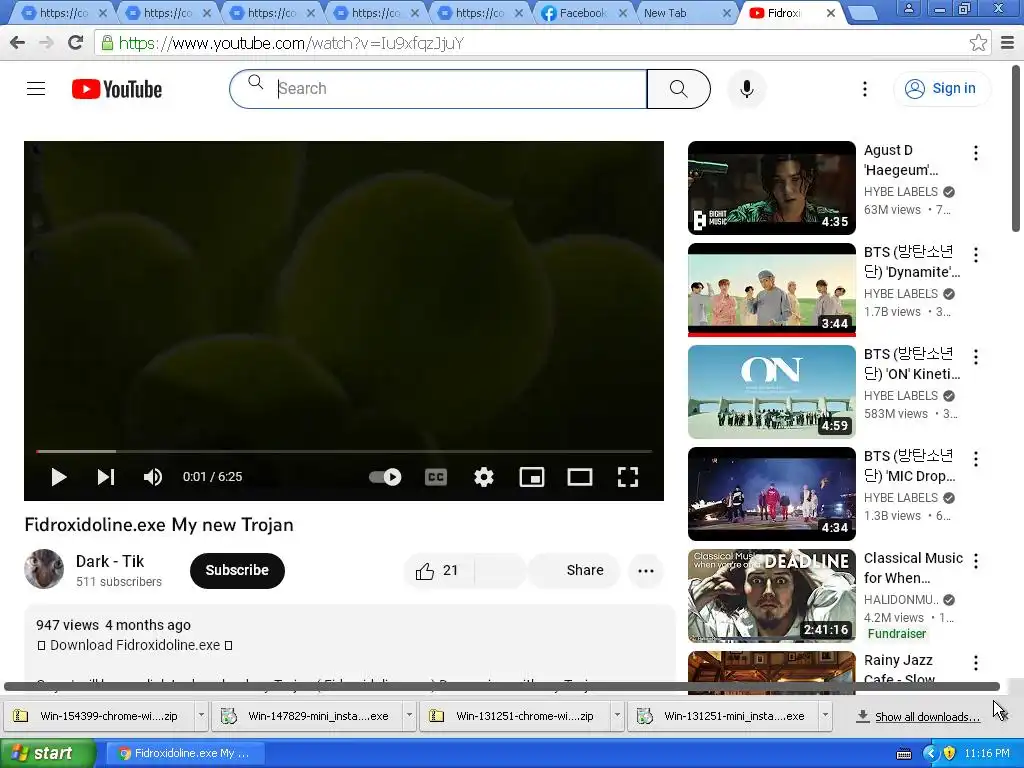Open downloaded Win-147829-mini_insta exe file
This screenshot has width=1024, height=768.
click(306, 716)
